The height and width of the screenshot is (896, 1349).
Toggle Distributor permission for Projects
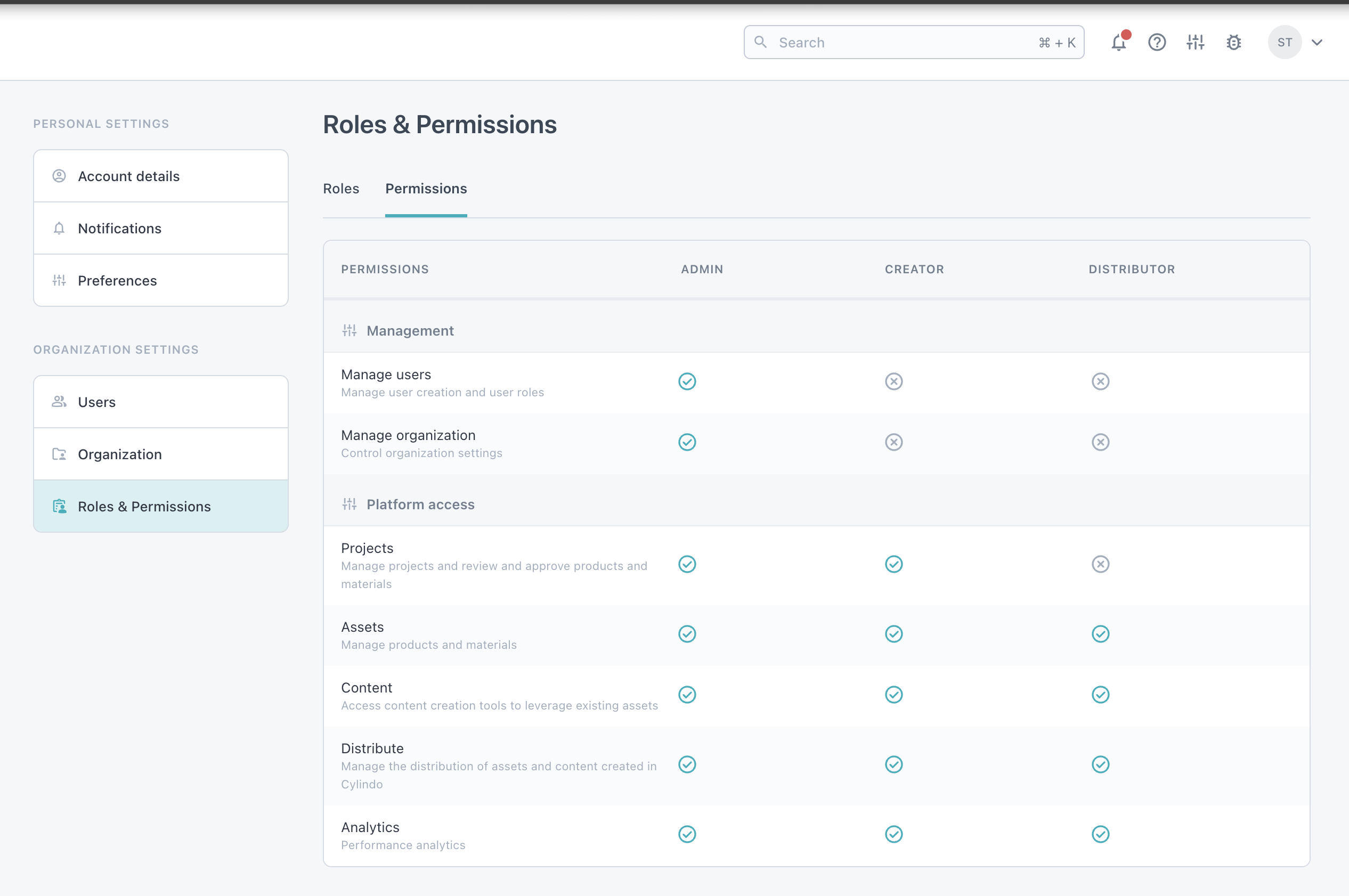(1100, 565)
